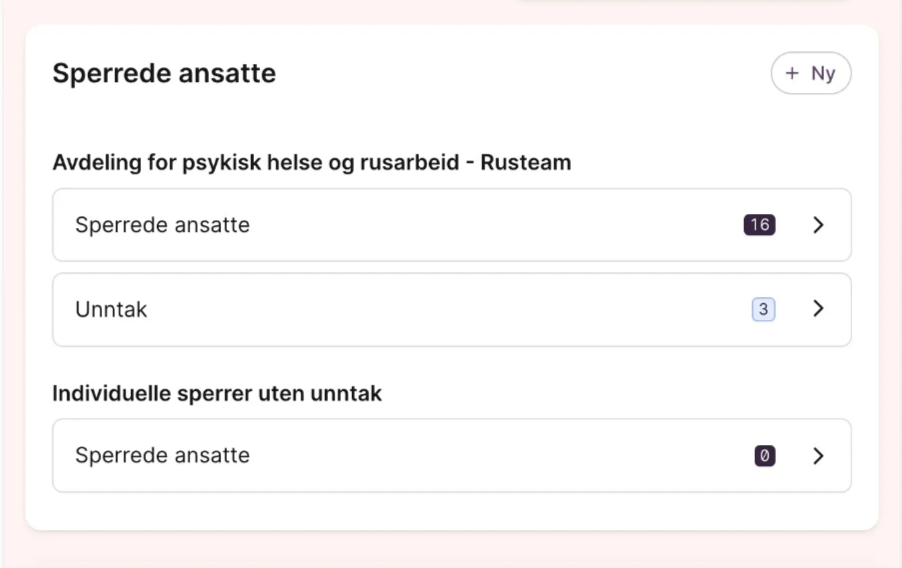The width and height of the screenshot is (902, 568).
Task: Click the 'Ny' text label
Action: 823,74
